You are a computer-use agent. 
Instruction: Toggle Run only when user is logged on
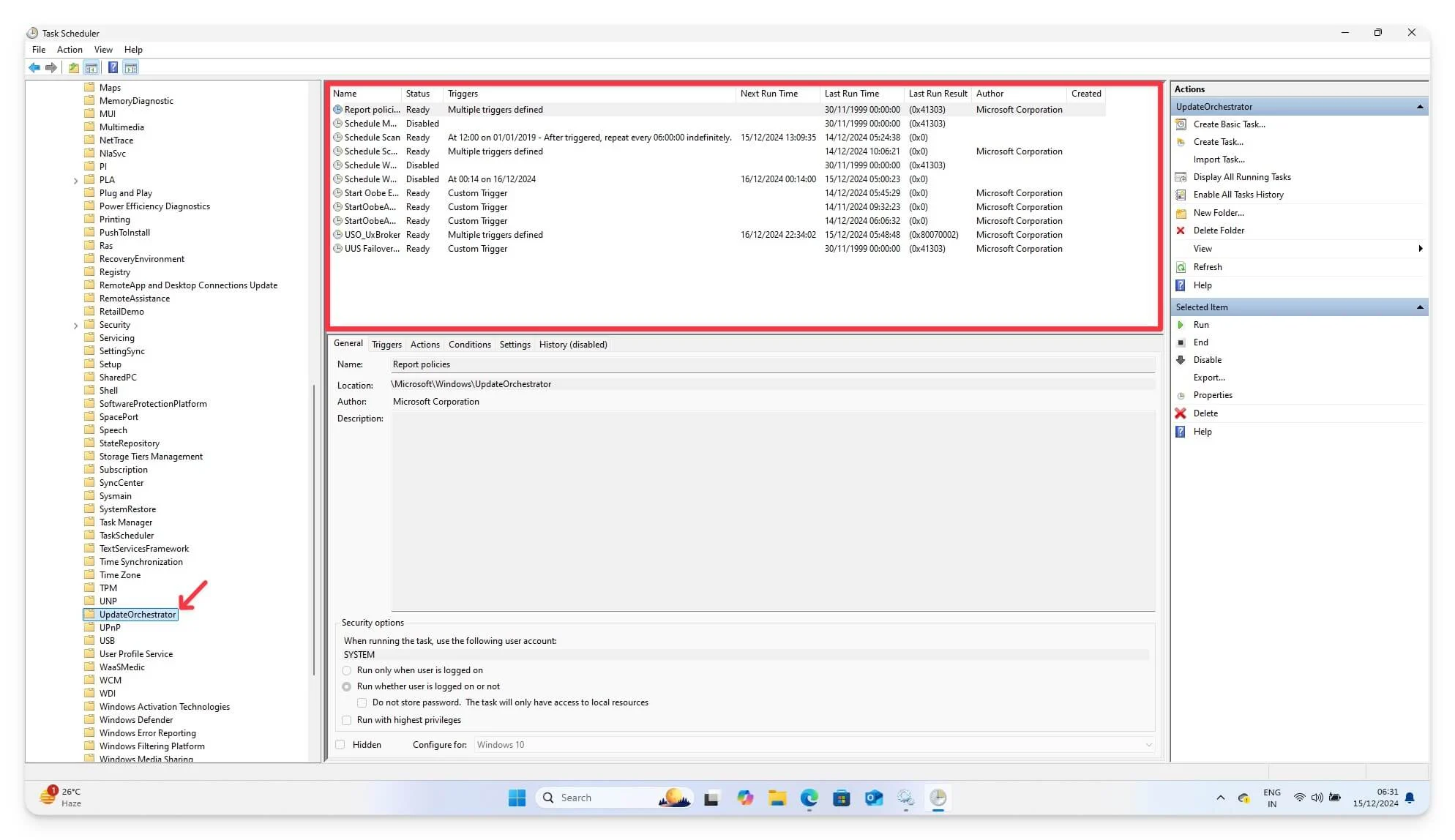pos(346,670)
